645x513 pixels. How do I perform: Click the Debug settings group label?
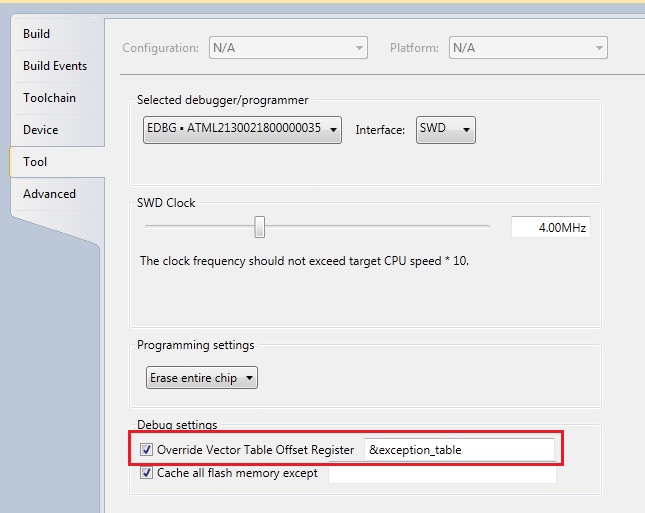(x=177, y=425)
